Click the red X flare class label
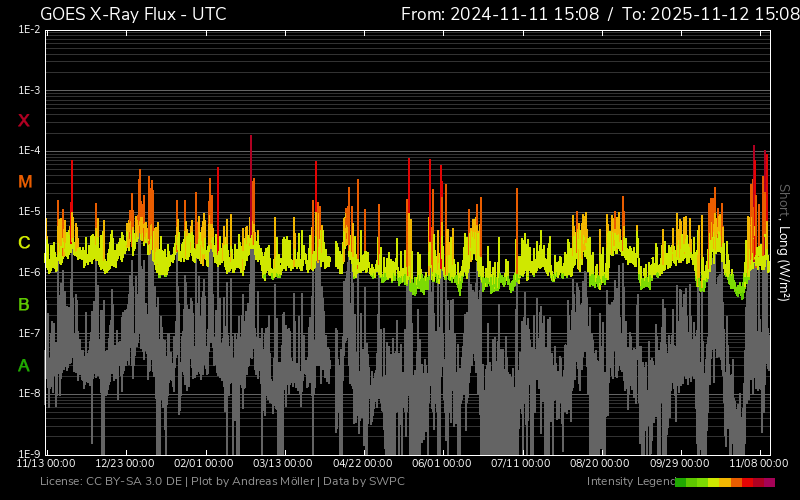The width and height of the screenshot is (800, 500). click(x=24, y=121)
